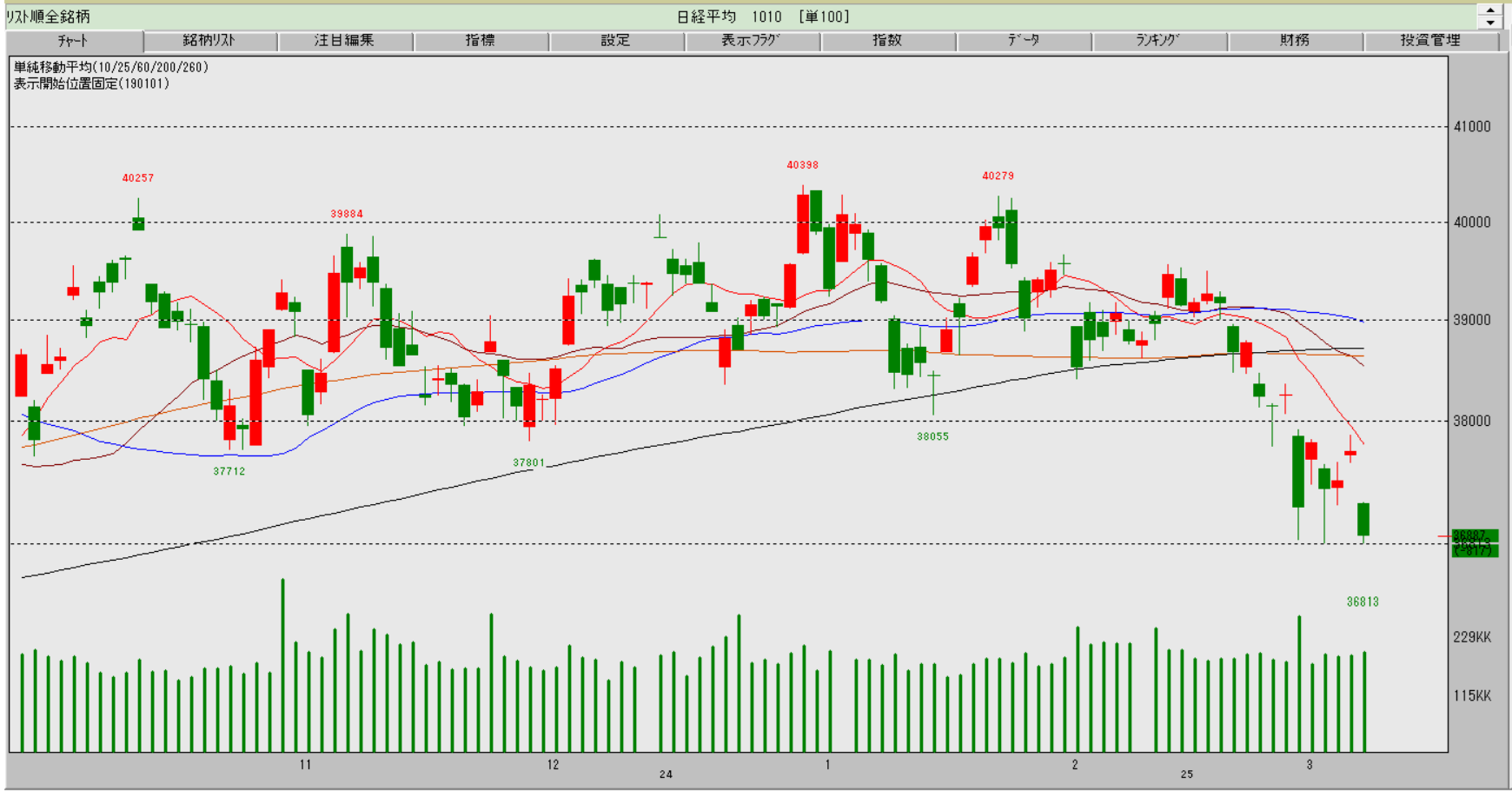Click the 37801 low price label

pyautogui.click(x=528, y=462)
